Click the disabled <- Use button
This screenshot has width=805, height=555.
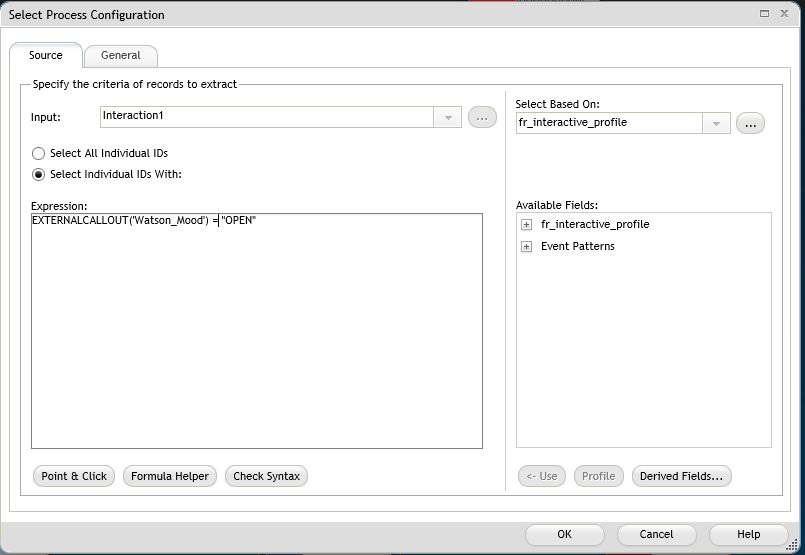[542, 476]
